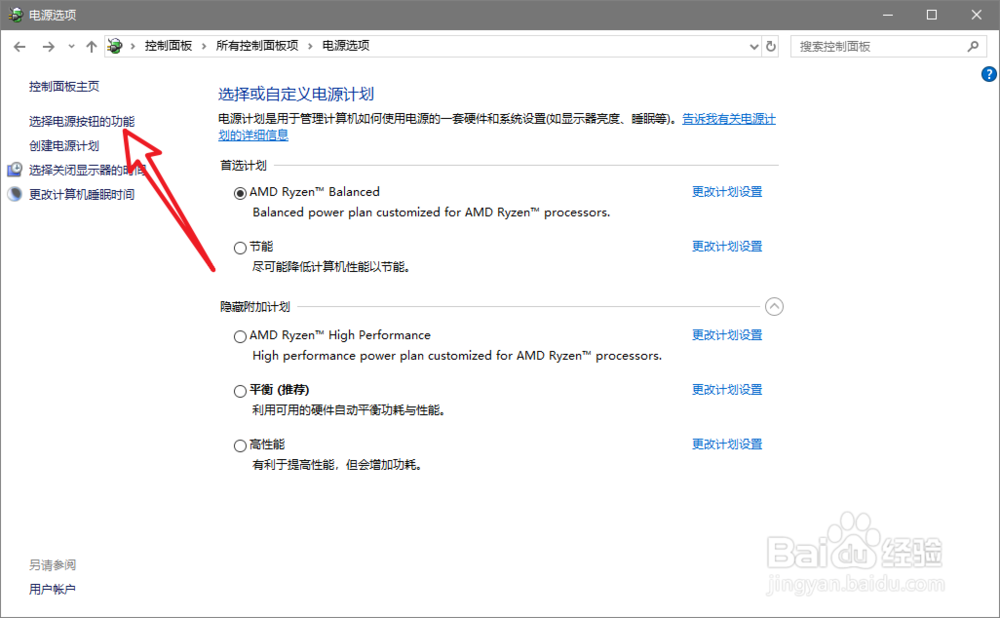
Task: Select AMD Ryzen Balanced plan radio button
Action: tap(240, 193)
